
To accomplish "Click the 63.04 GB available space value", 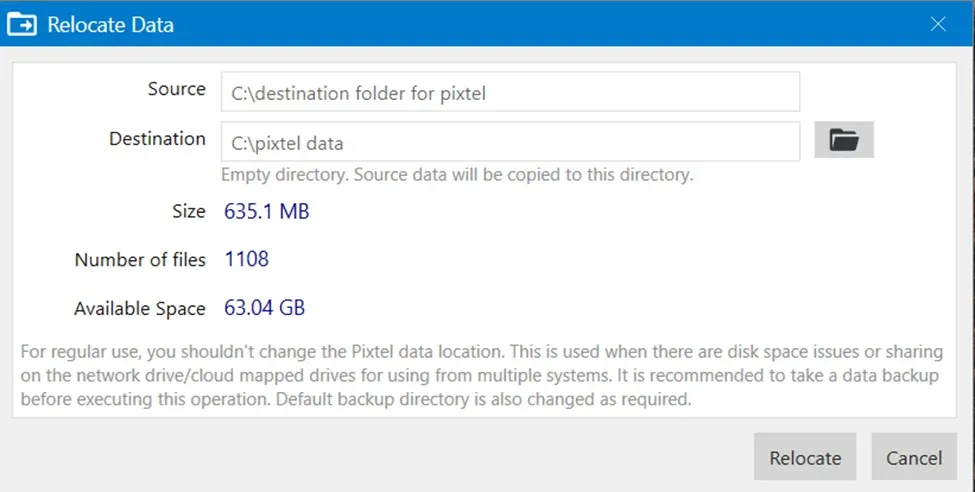I will point(264,307).
